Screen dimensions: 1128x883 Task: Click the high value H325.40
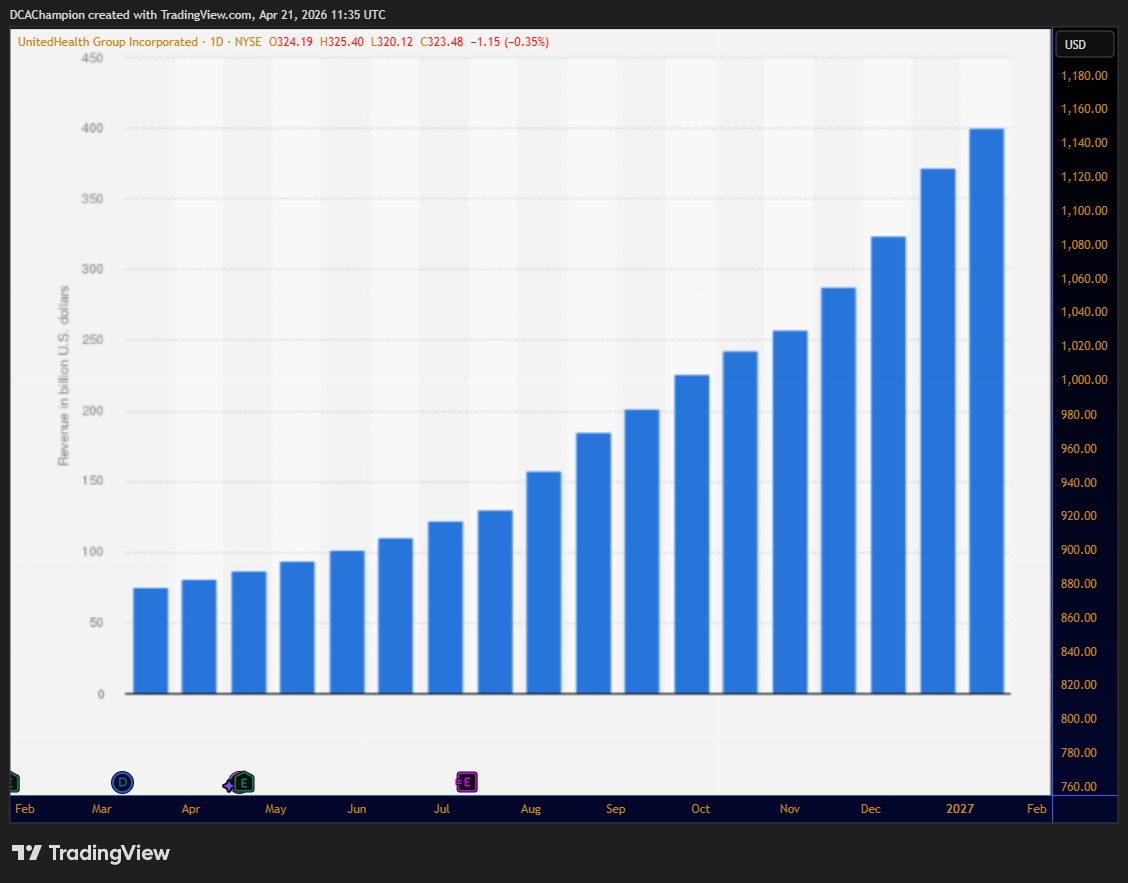coord(342,42)
